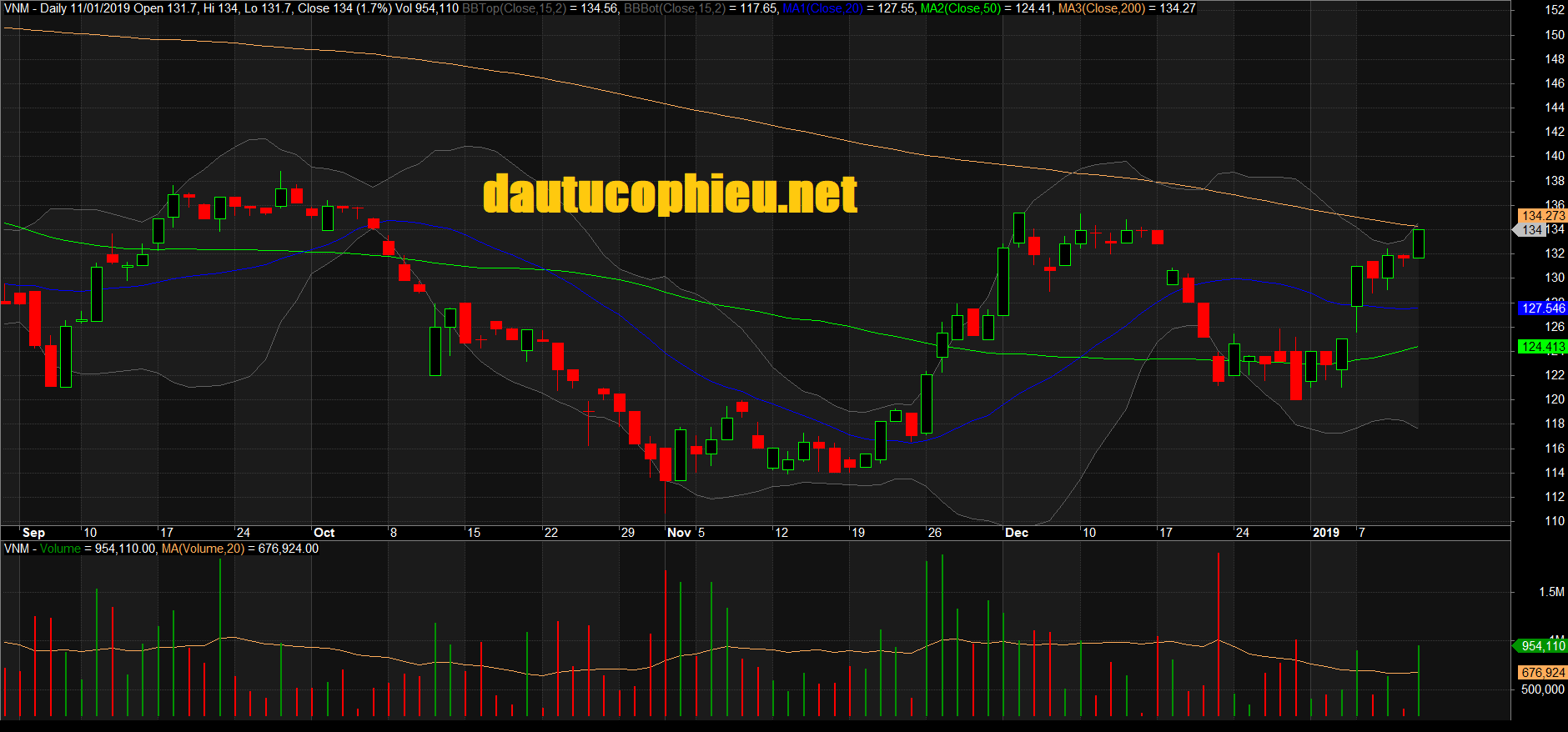This screenshot has width=1568, height=732.
Task: Click the Dec month label on time axis
Action: [x=1017, y=533]
